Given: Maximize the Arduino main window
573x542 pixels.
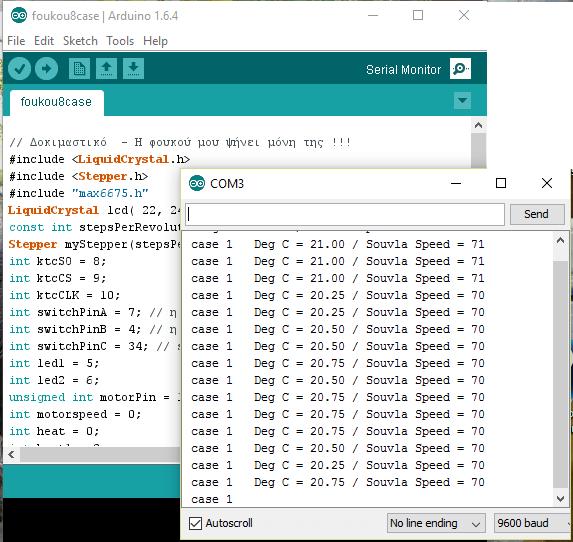Looking at the screenshot, I should 418,15.
